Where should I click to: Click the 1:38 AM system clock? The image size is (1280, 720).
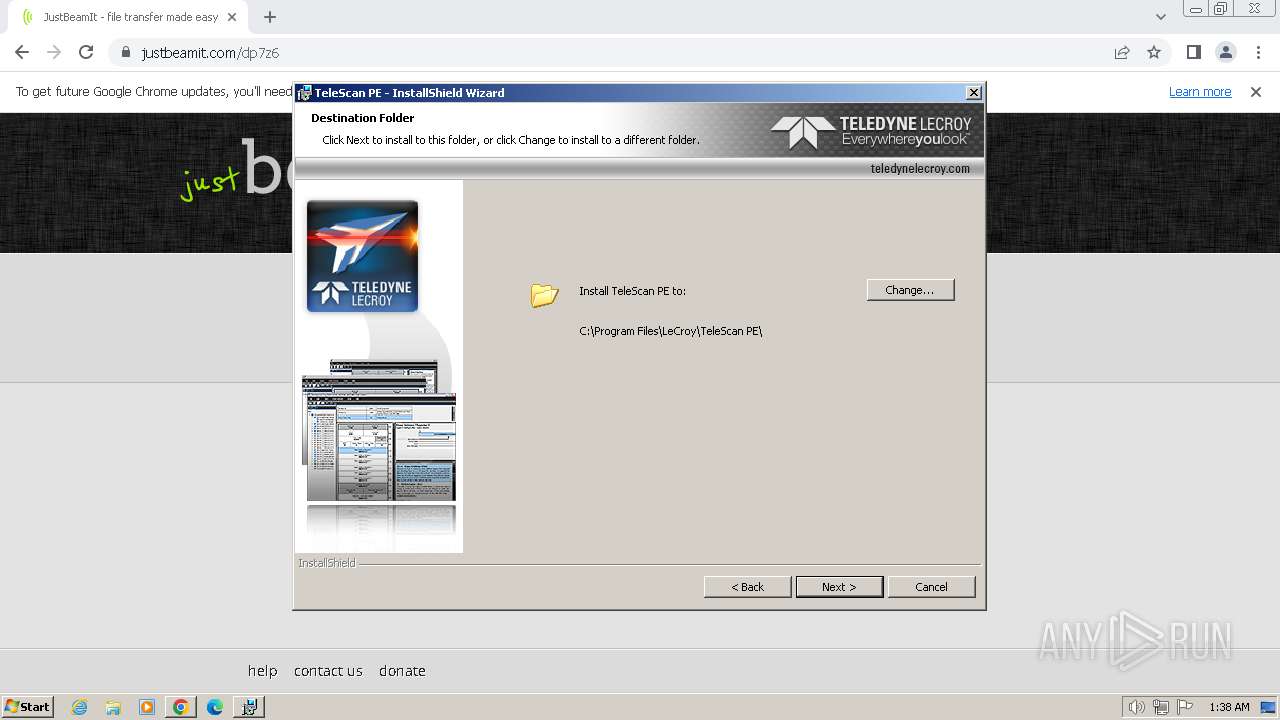click(1229, 707)
